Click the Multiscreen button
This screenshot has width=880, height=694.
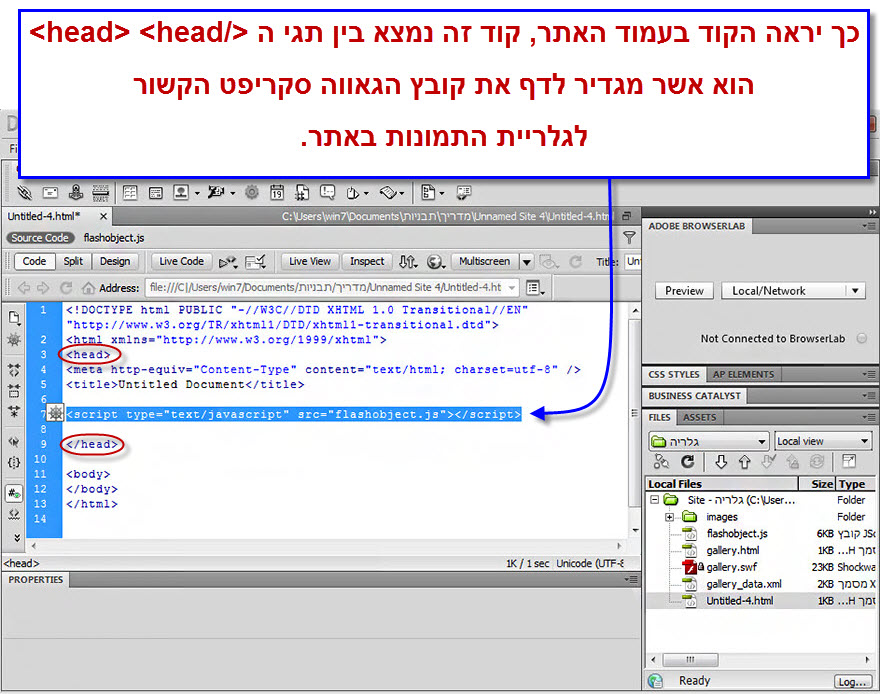[x=485, y=261]
